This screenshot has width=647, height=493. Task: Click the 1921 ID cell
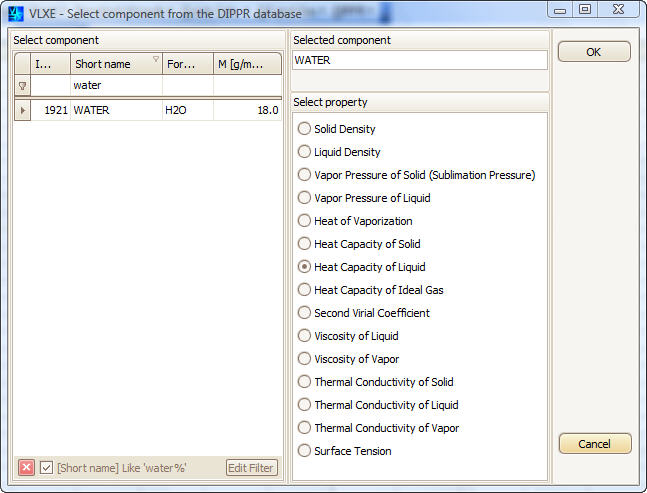pos(50,111)
